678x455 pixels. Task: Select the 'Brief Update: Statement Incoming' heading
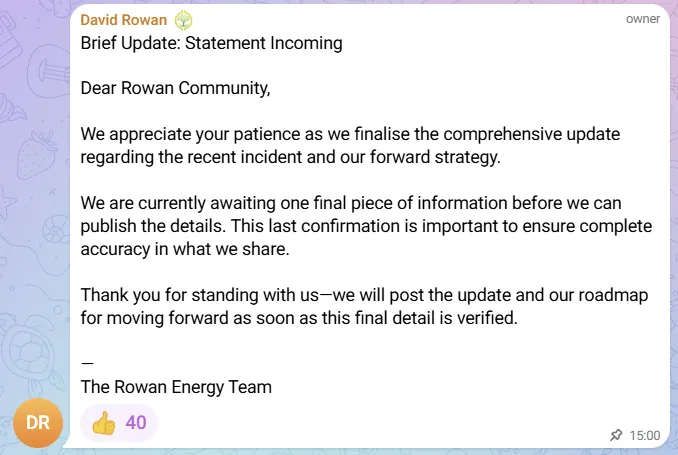pyautogui.click(x=211, y=43)
